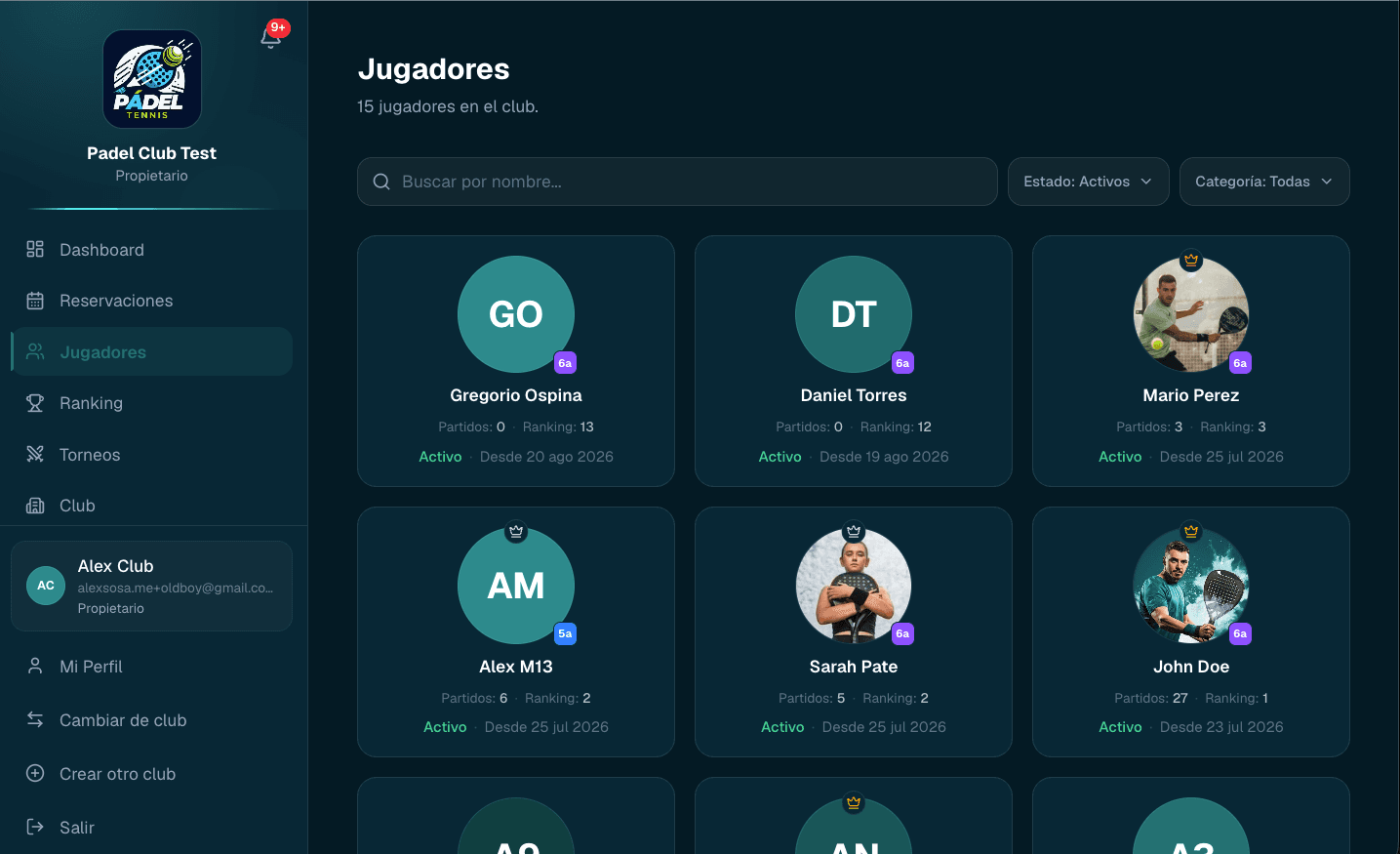The width and height of the screenshot is (1400, 854).
Task: Open the Club sidebar item
Action: tap(151, 506)
